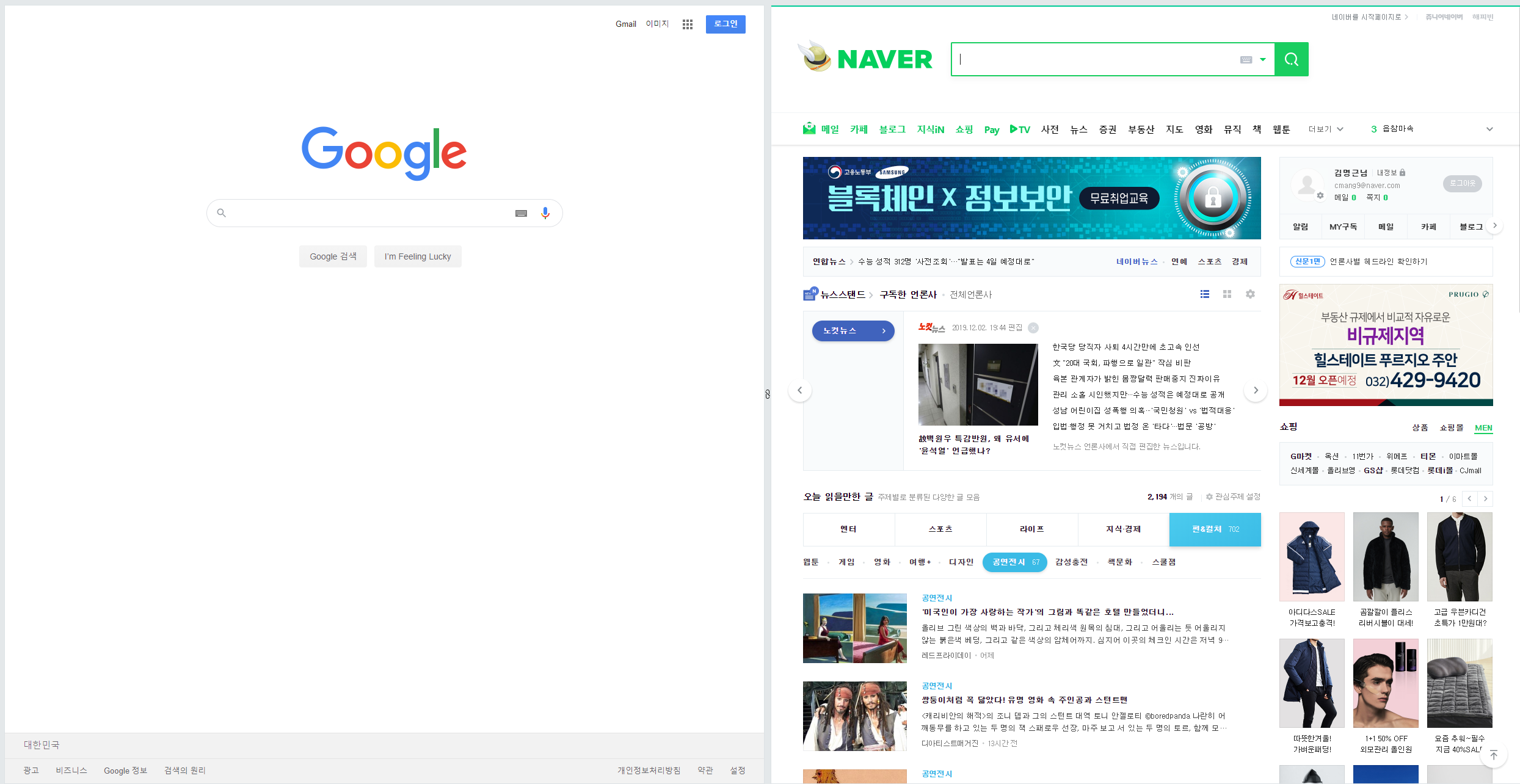The height and width of the screenshot is (784, 1520).
Task: Click the Google 로그인 button
Action: 725,24
